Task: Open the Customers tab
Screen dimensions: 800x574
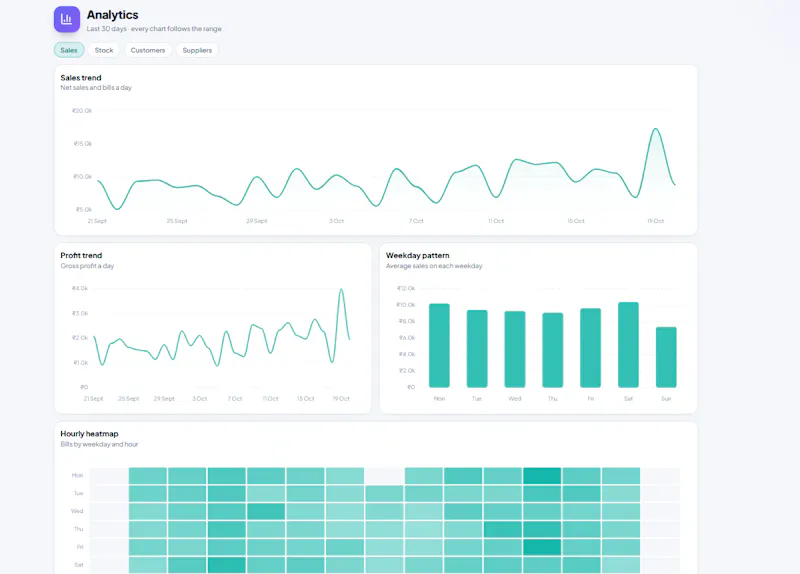Action: coord(148,50)
